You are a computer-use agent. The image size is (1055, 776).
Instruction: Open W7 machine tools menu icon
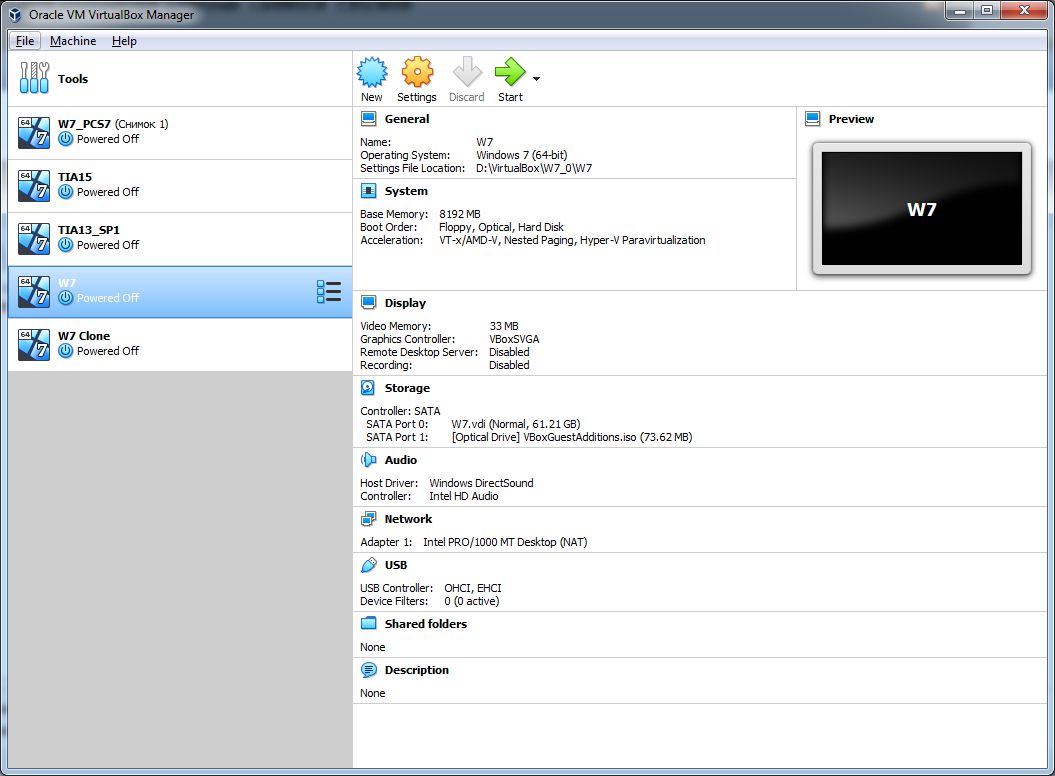[x=329, y=291]
